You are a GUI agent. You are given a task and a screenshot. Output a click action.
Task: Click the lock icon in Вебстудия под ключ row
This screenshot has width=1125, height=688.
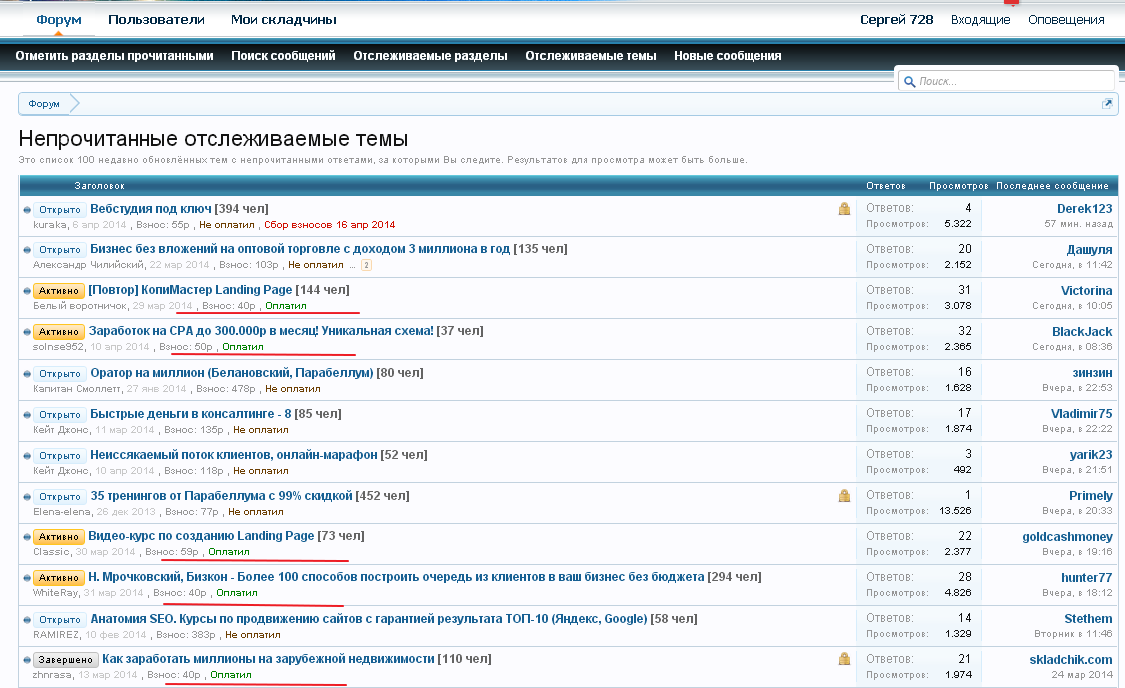tap(844, 209)
